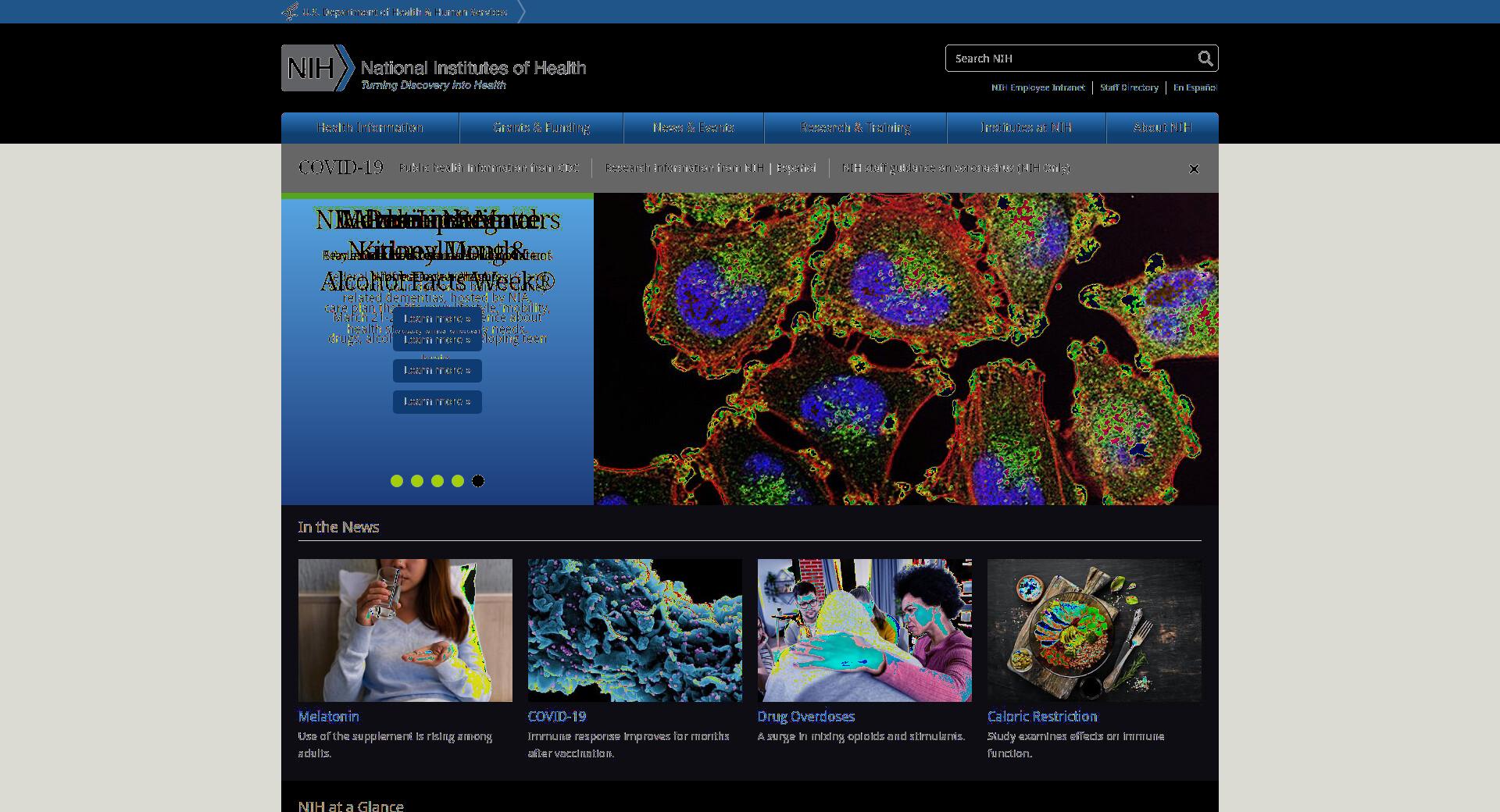Open the Drug Overdoses news thumbnail
1500x812 pixels.
(x=865, y=630)
